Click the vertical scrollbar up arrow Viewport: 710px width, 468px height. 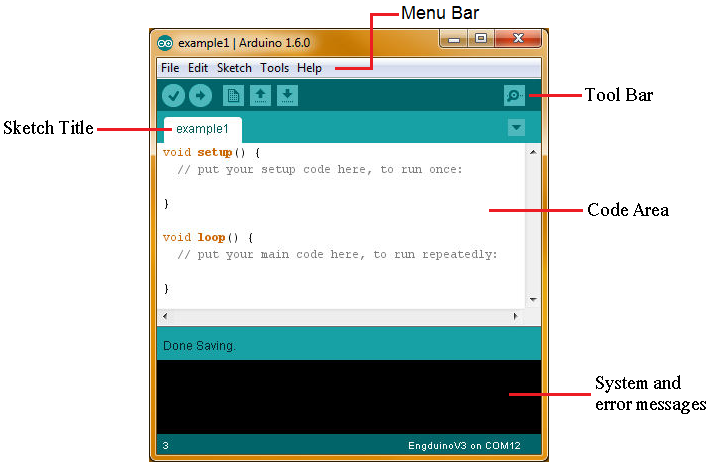[x=533, y=153]
